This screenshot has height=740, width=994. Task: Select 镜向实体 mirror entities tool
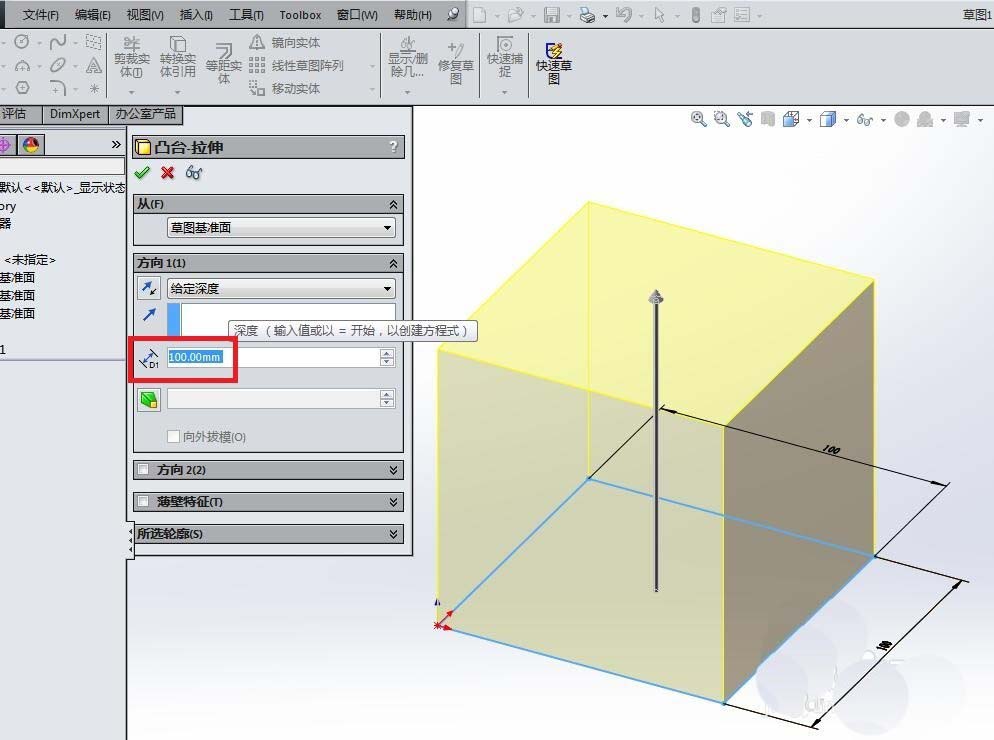[285, 42]
